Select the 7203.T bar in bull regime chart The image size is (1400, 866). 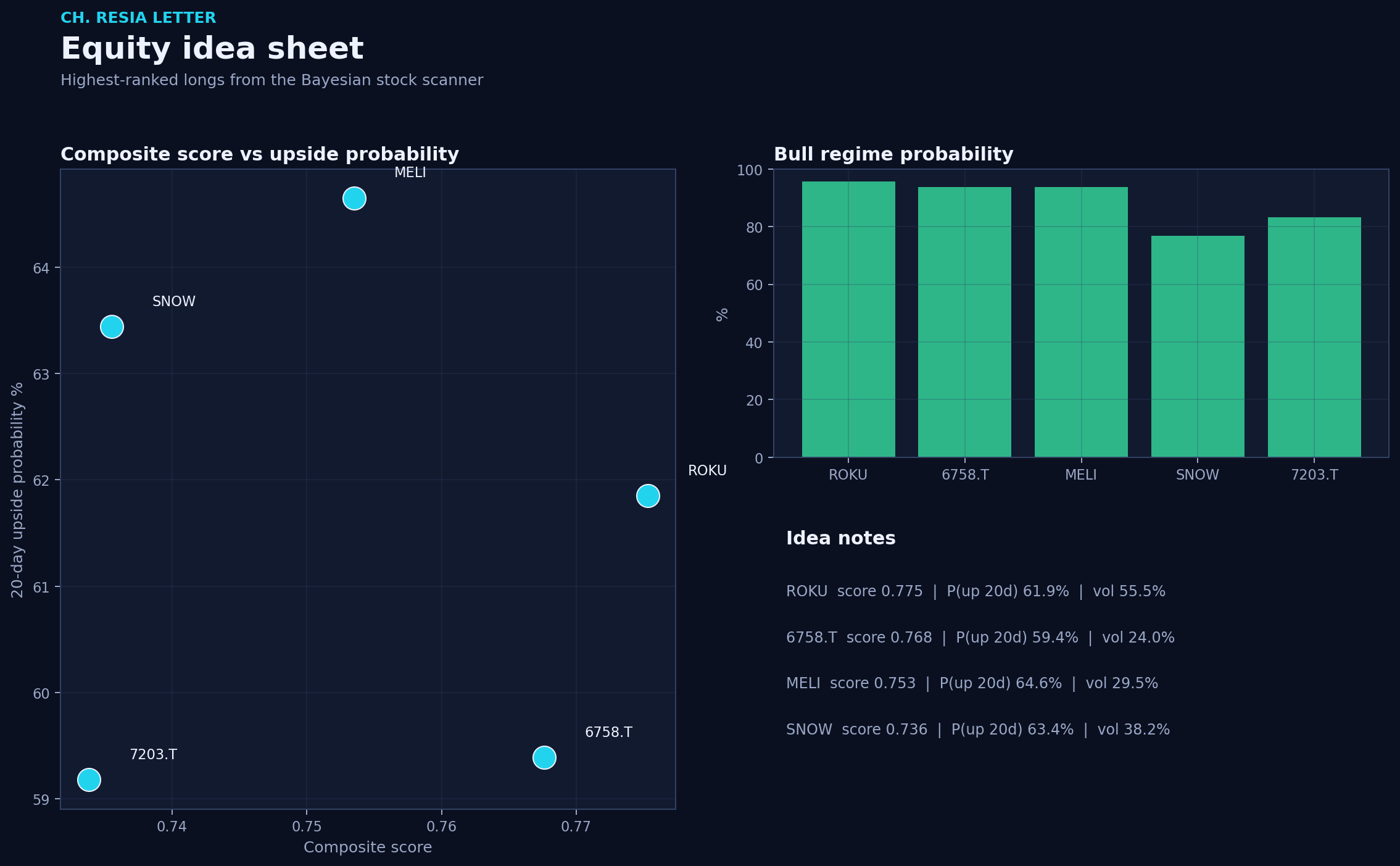[1314, 337]
